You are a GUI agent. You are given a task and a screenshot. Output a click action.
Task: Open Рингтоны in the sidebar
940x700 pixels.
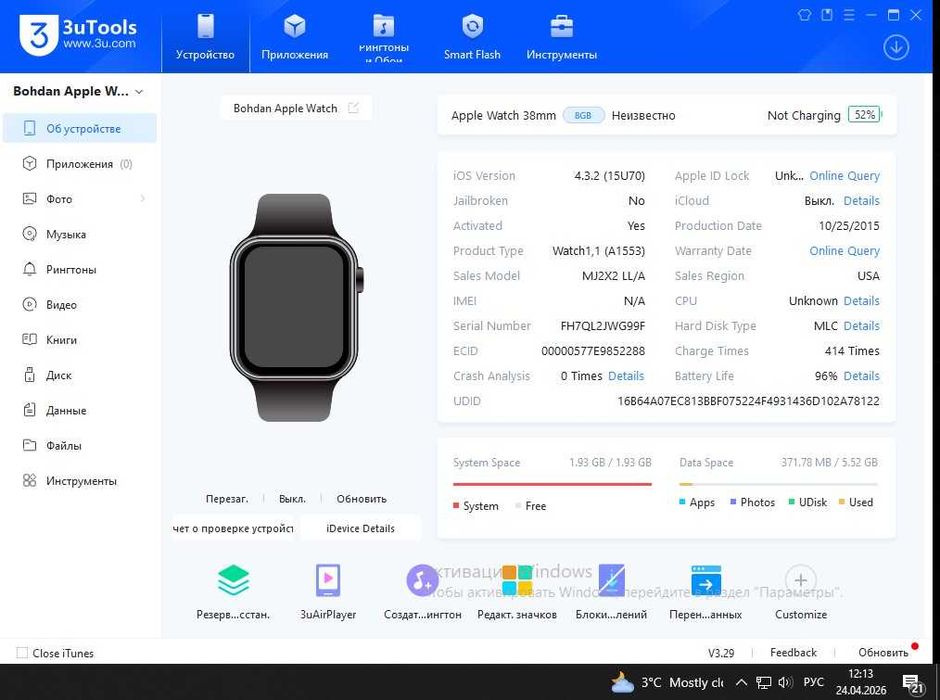(x=80, y=270)
